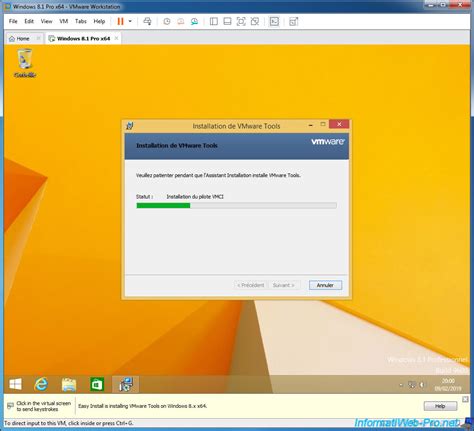Click the 'Installation de VMware Tools' header text
This screenshot has width=474, height=431.
[x=177, y=146]
